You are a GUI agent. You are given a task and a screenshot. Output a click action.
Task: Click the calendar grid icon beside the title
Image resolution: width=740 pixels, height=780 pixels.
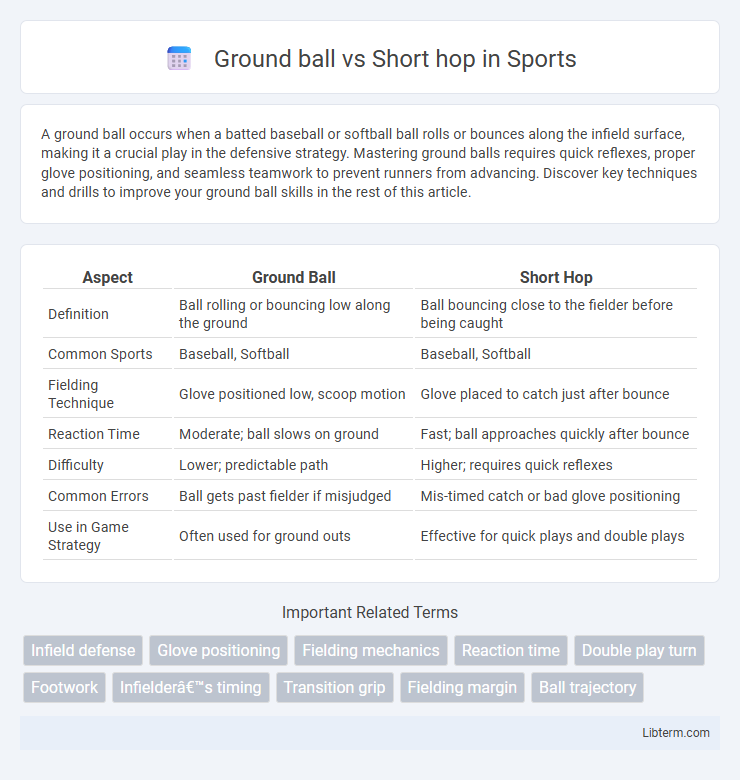coord(179,59)
